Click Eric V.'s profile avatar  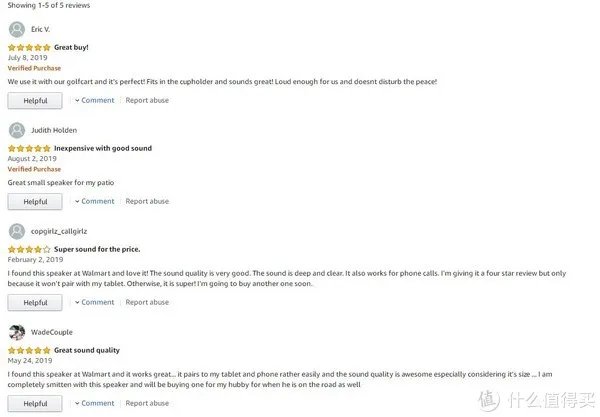click(x=16, y=29)
